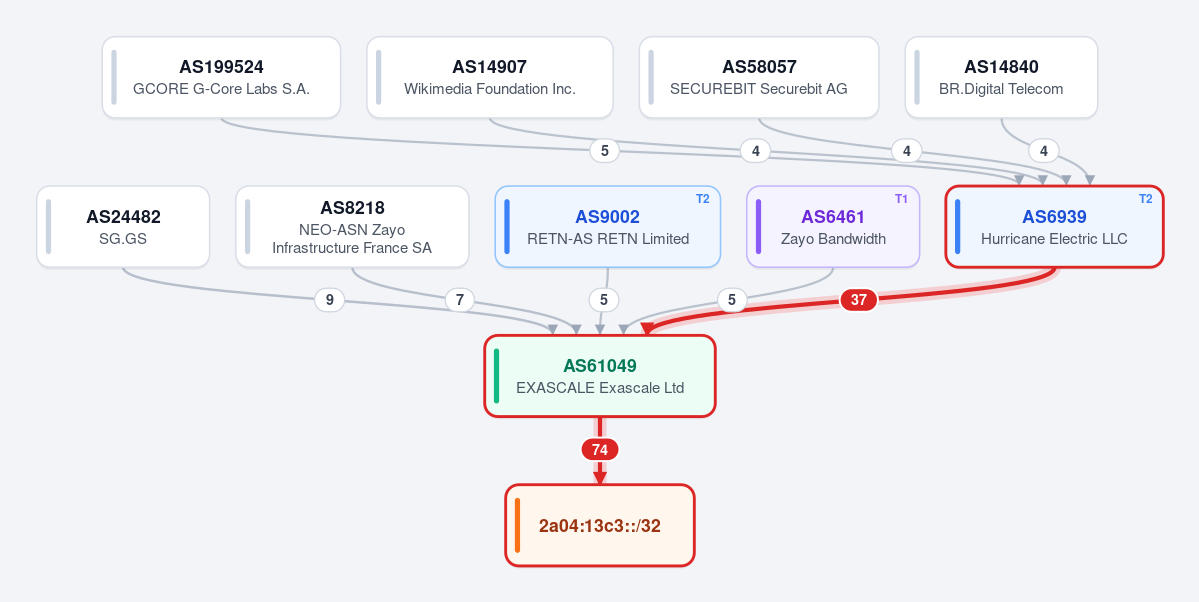The image size is (1199, 602).
Task: Click the edge label 9 from AS24482
Action: [x=330, y=300]
